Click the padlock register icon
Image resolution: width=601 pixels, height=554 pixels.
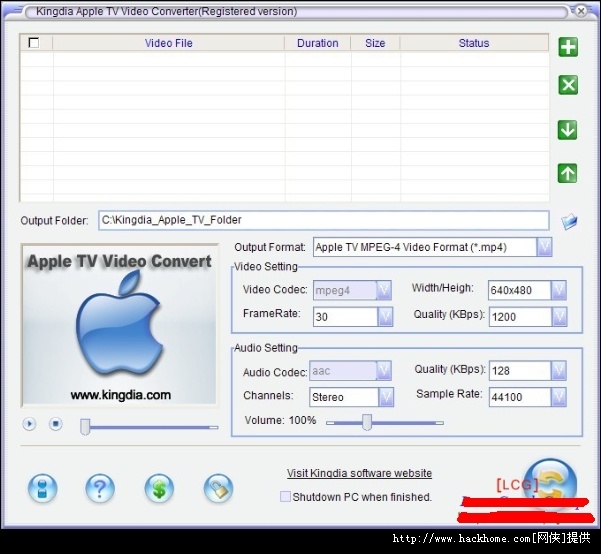[x=218, y=488]
